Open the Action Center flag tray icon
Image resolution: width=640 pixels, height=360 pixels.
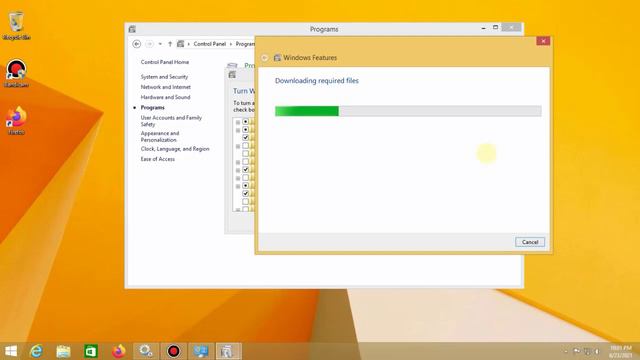576,351
